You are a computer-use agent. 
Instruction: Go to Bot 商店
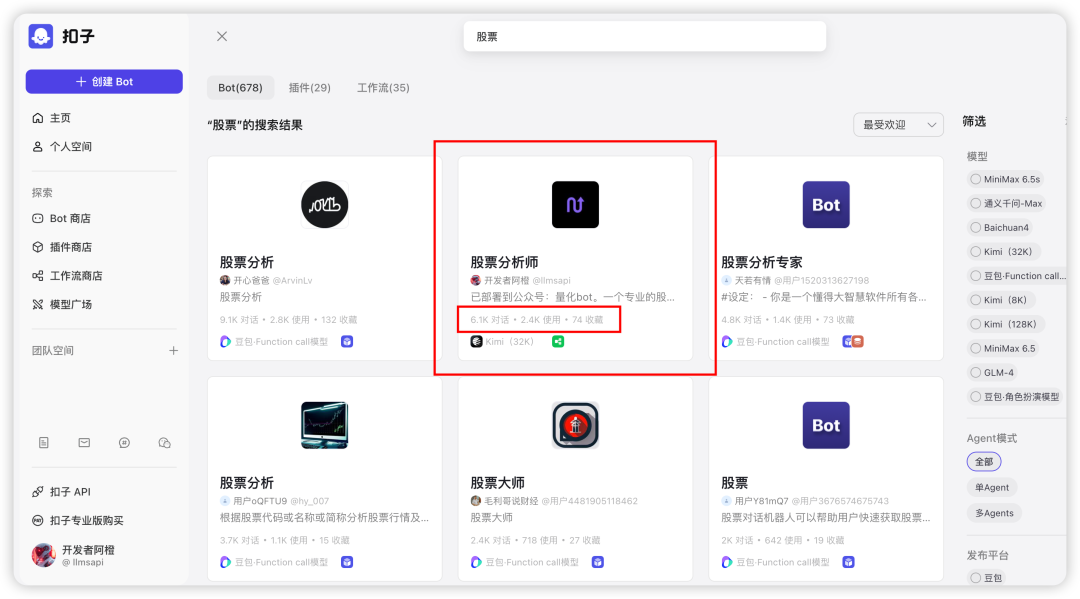tap(61, 218)
